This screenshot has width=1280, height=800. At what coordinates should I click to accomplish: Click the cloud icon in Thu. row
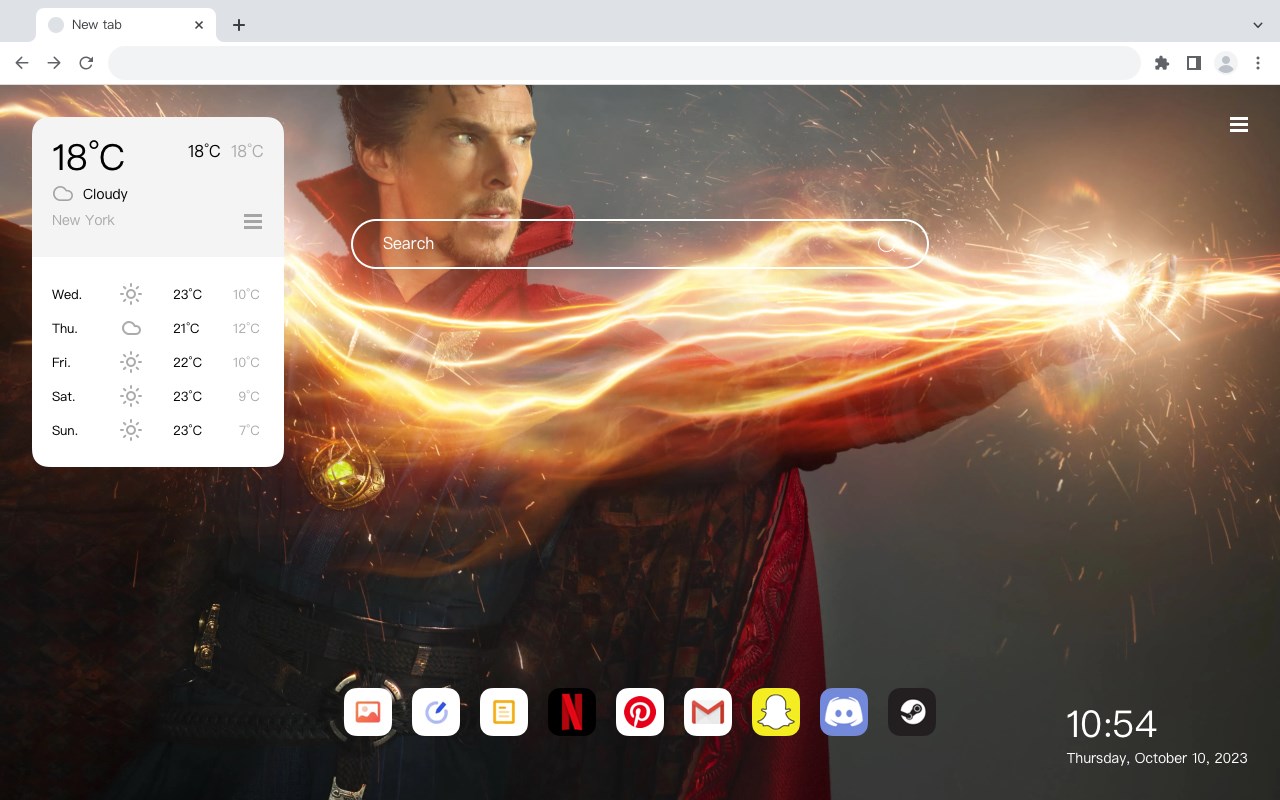131,328
